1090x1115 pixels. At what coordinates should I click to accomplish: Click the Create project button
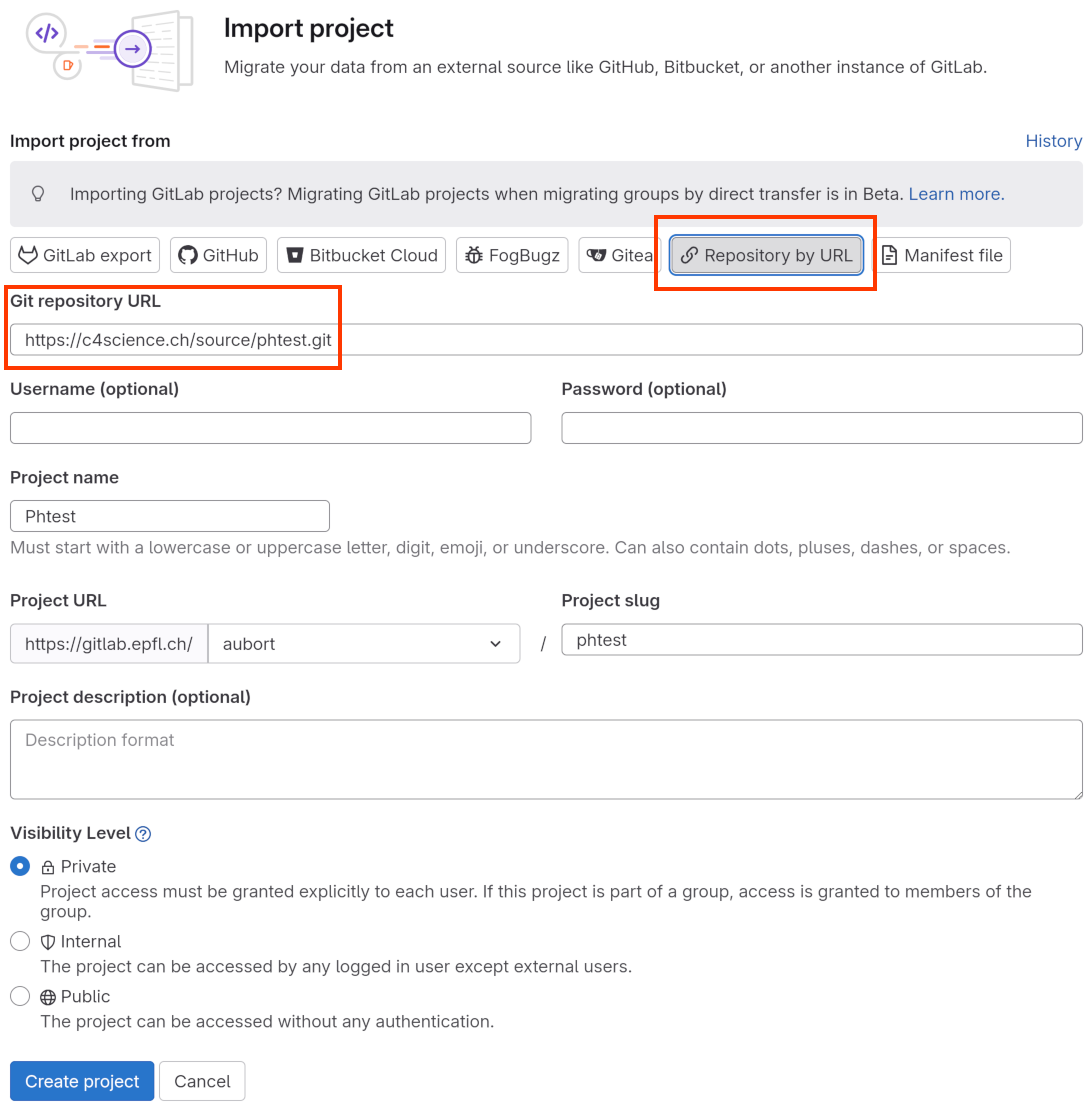click(82, 1081)
